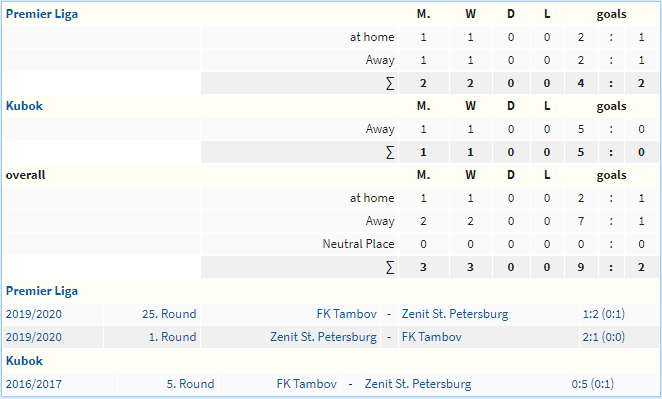Open the 25. Round link
662x399 pixels.
pyautogui.click(x=169, y=314)
